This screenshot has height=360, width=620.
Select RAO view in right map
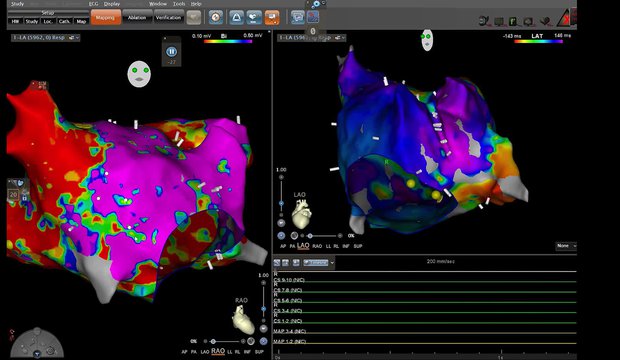coord(317,246)
